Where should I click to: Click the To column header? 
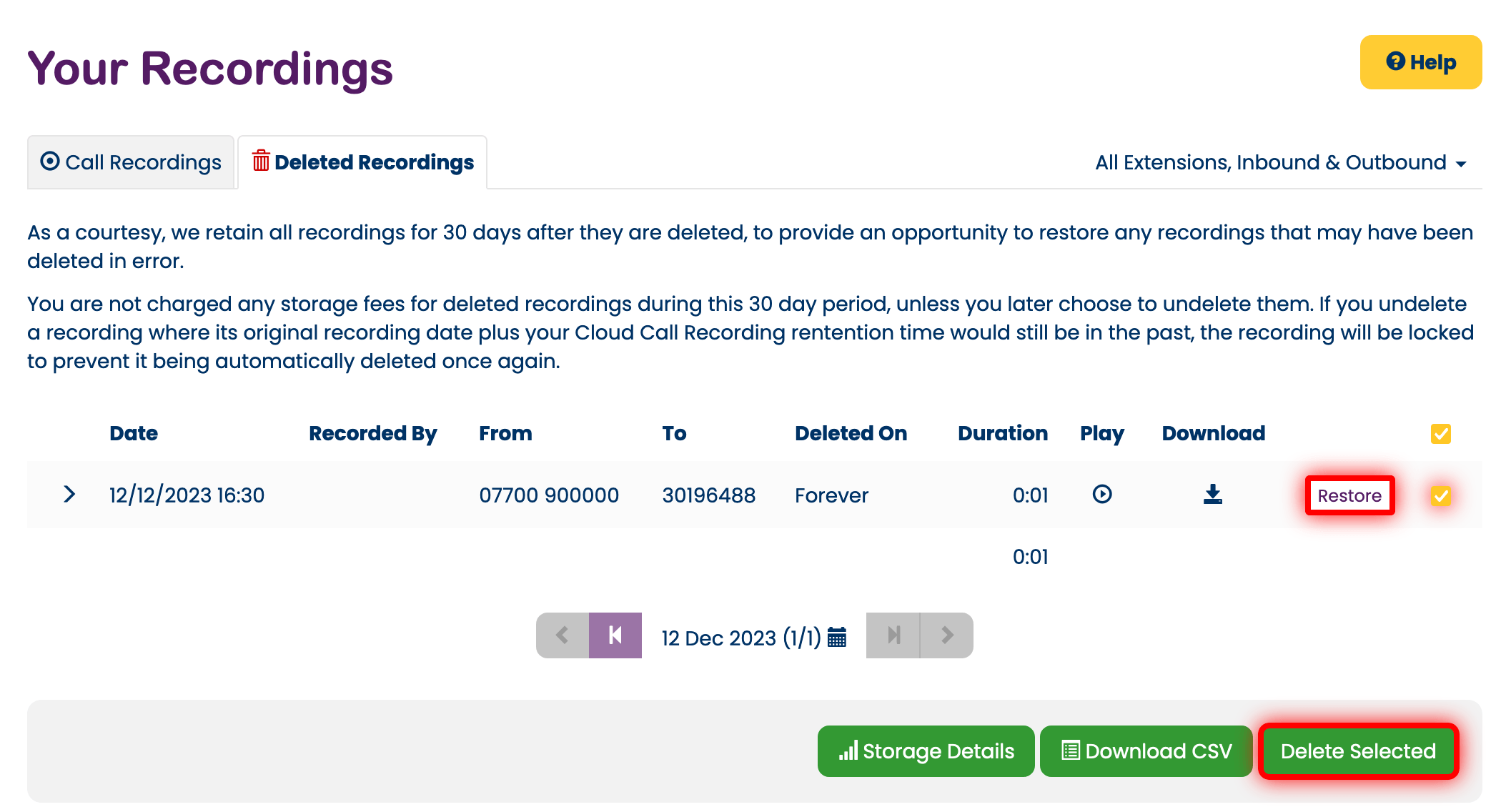[674, 433]
